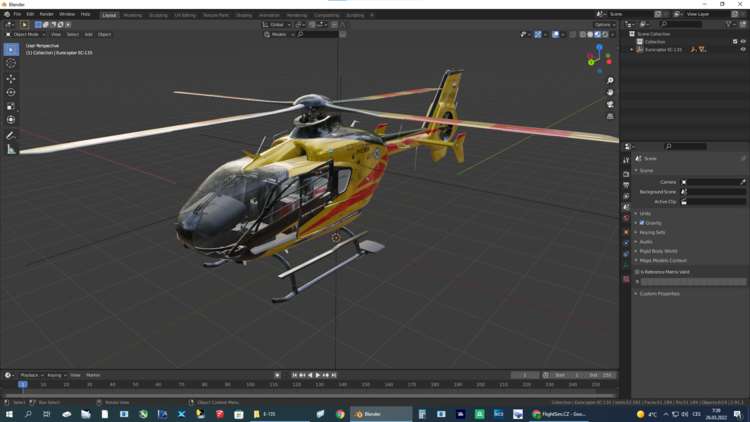
Task: Open Windows Start menu
Action: click(9, 414)
